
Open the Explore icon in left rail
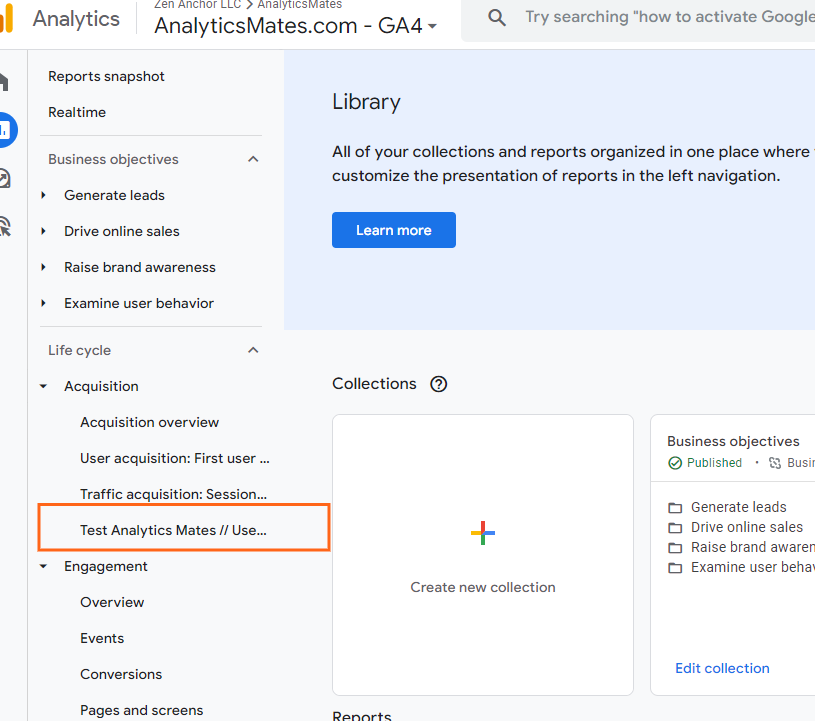[x=5, y=178]
